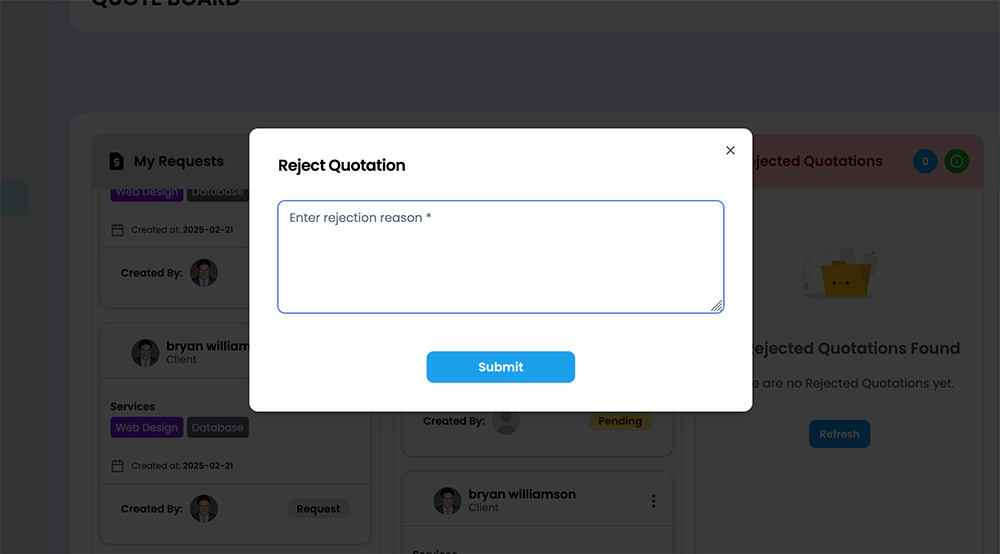Submit the rejection reason

click(501, 367)
